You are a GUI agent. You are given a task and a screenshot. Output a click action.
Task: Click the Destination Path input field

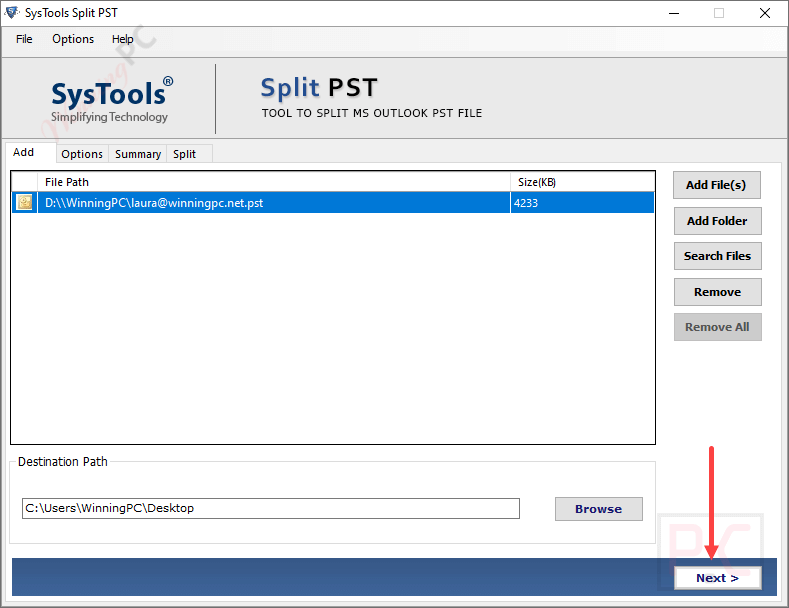point(271,508)
